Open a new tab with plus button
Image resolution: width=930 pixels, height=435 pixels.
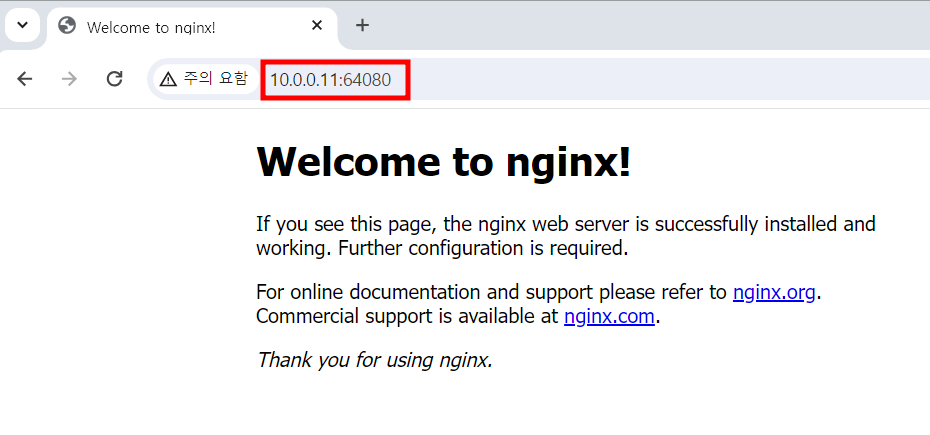[362, 25]
